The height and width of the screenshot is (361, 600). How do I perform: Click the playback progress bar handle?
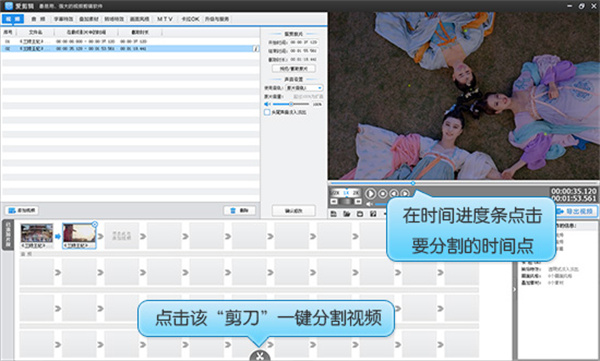click(413, 183)
